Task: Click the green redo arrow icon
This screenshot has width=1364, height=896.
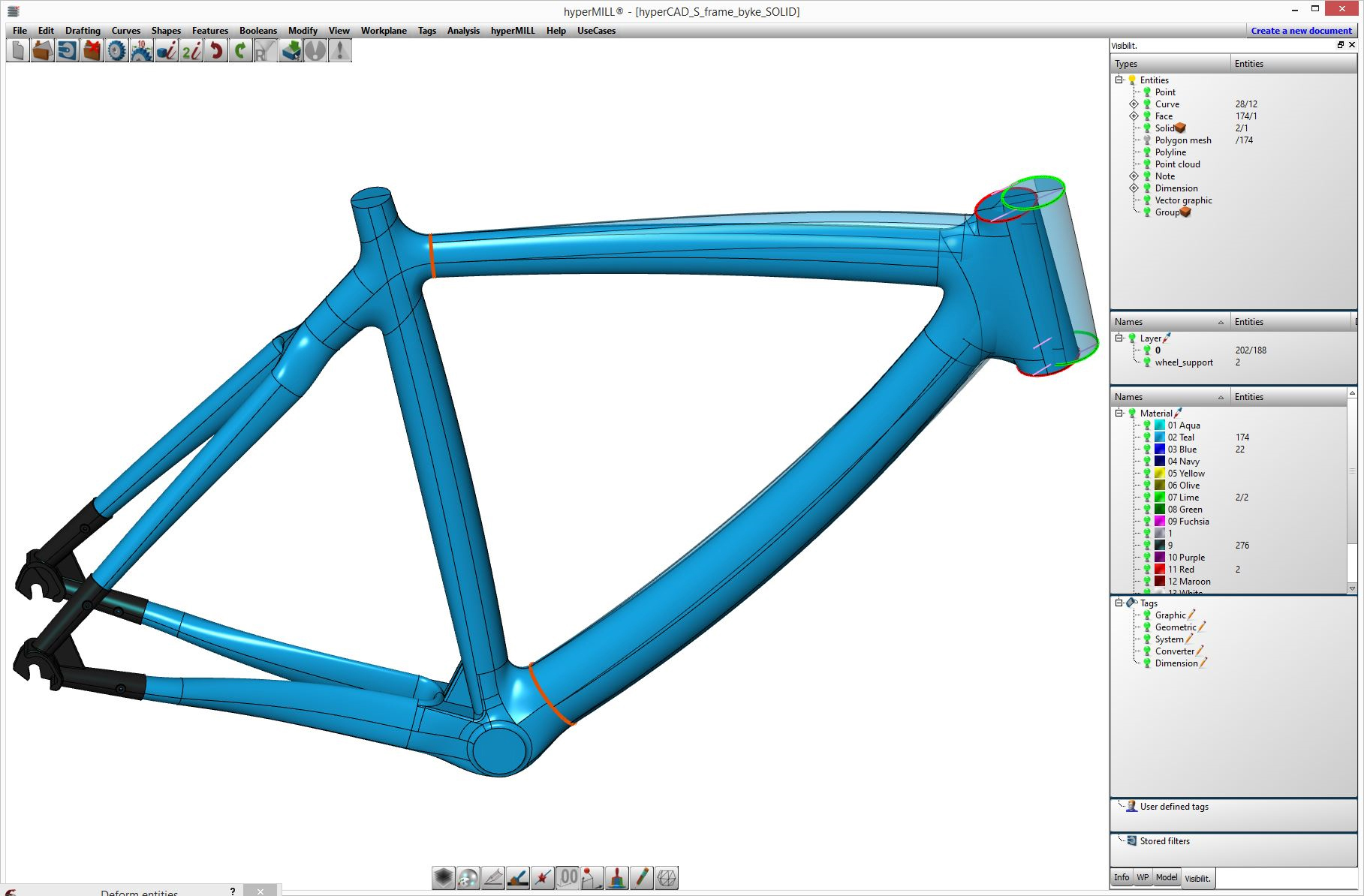Action: [241, 51]
